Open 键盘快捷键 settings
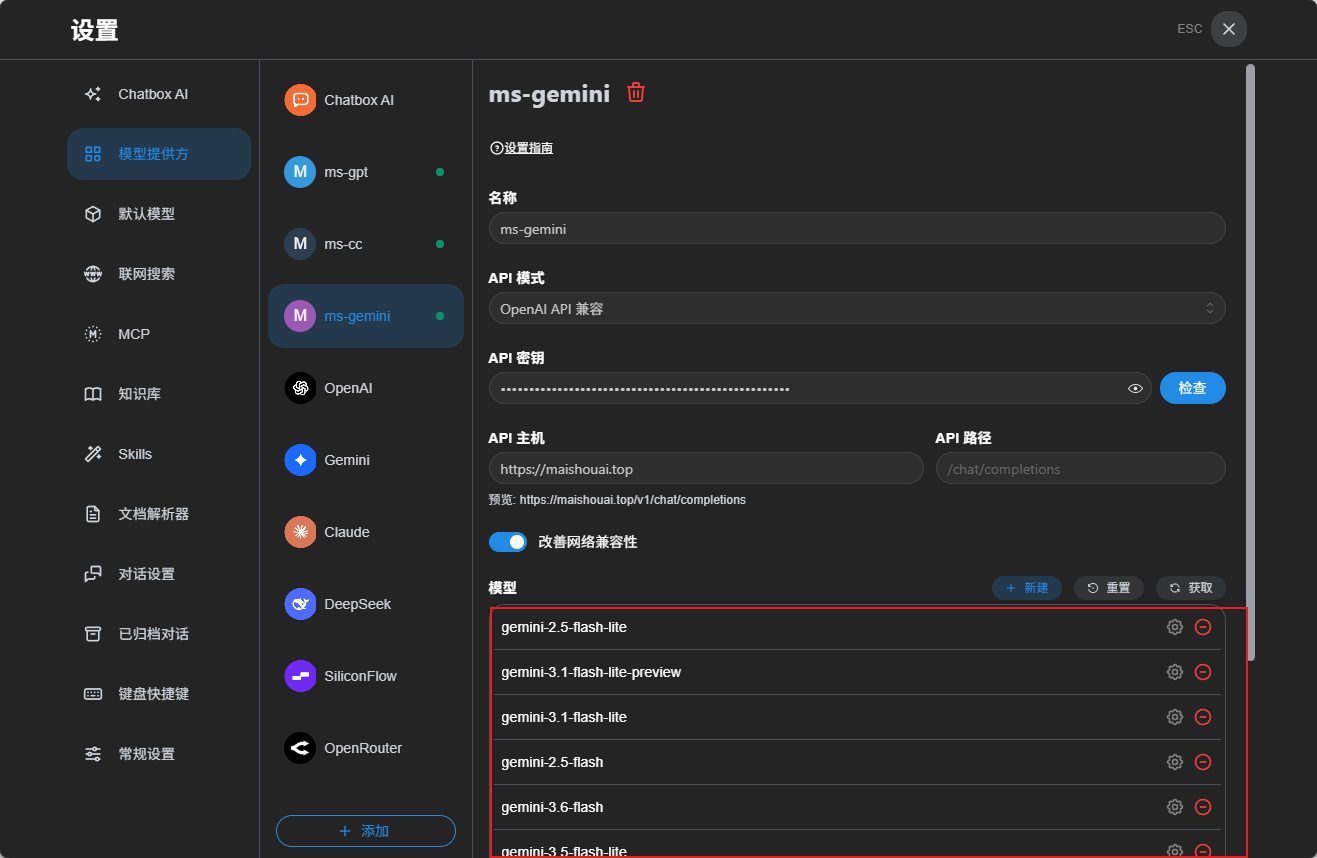This screenshot has height=858, width=1317. [x=159, y=694]
